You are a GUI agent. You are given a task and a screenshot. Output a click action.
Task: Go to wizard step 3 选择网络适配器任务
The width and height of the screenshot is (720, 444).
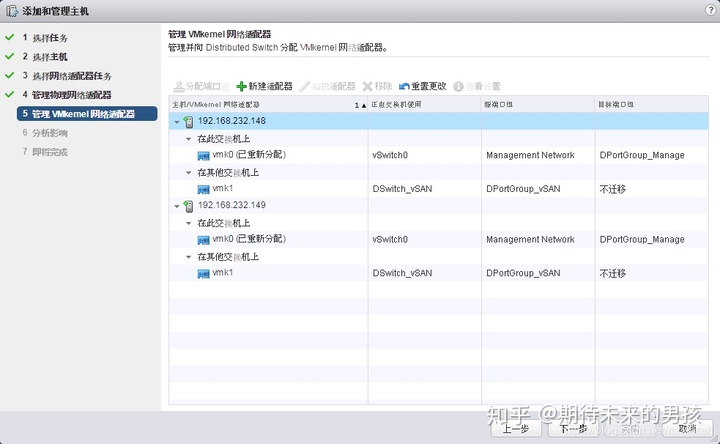pos(67,76)
